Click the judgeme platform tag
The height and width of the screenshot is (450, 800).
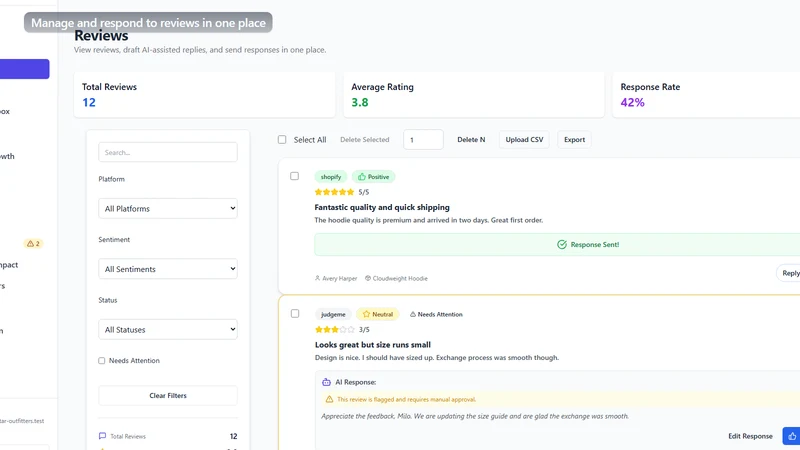(333, 314)
